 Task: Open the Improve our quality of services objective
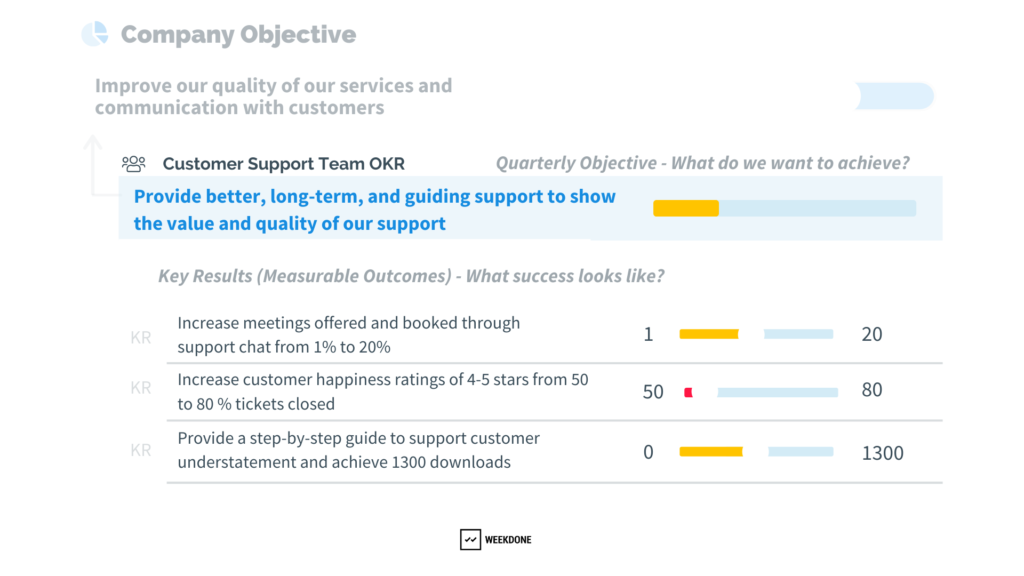[273, 96]
